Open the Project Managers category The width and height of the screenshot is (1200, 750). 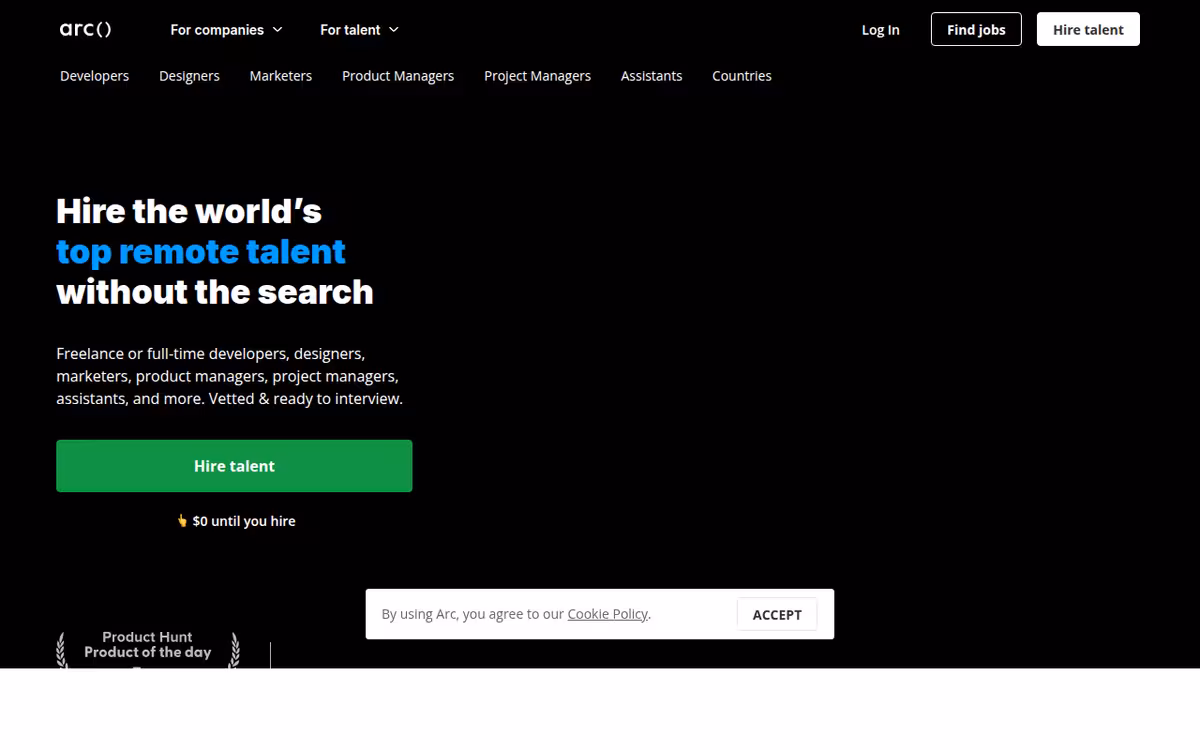(x=537, y=76)
